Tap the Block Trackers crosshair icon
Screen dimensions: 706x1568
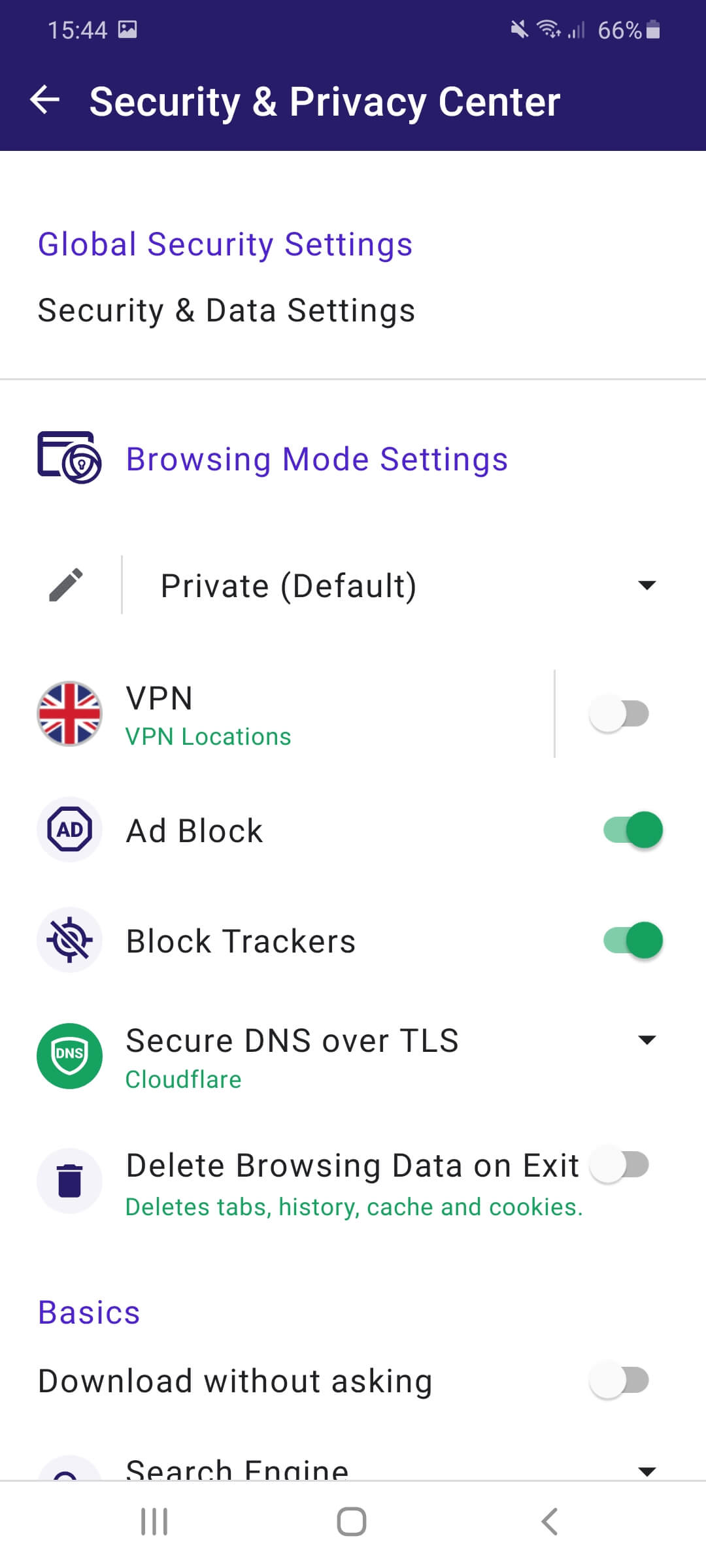pos(69,940)
